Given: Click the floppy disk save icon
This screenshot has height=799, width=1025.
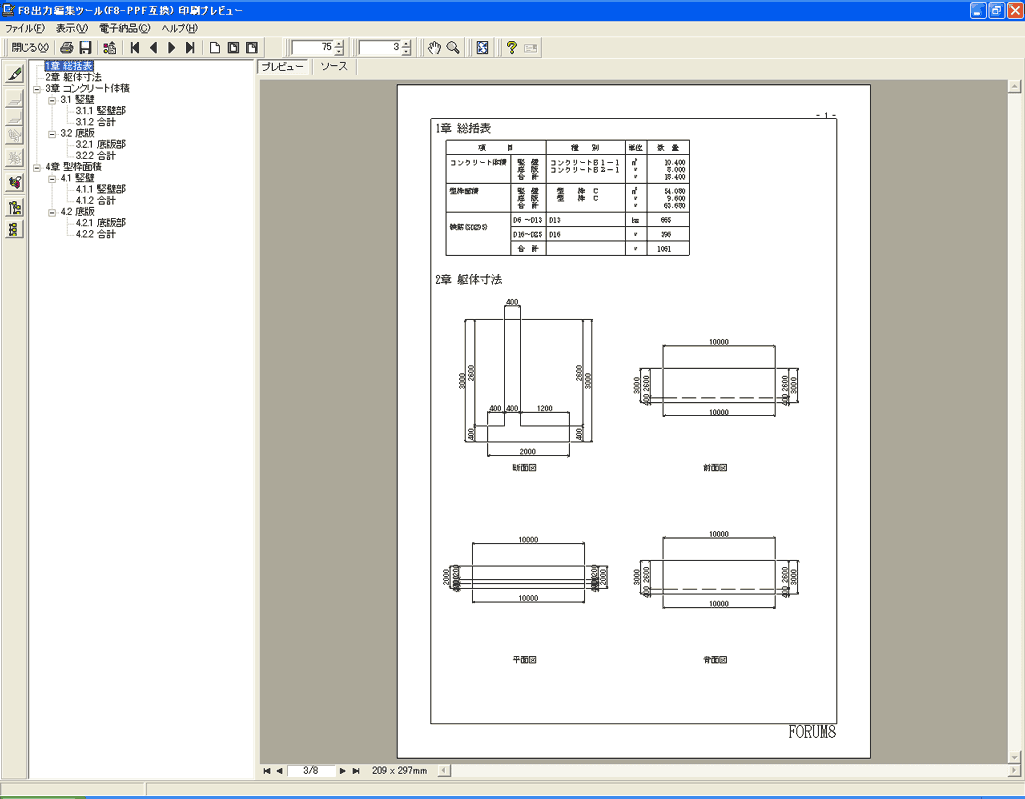Looking at the screenshot, I should point(85,48).
